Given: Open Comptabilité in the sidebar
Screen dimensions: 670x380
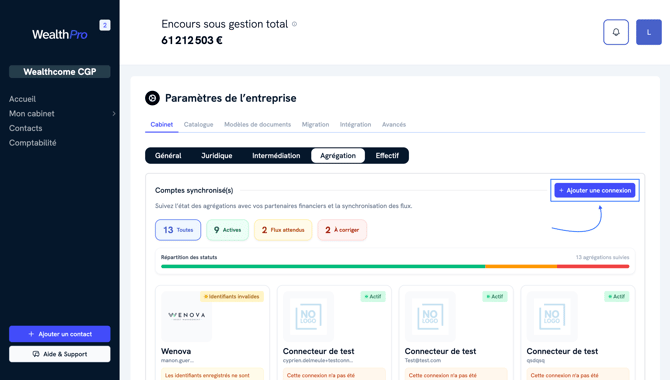Looking at the screenshot, I should pos(32,143).
